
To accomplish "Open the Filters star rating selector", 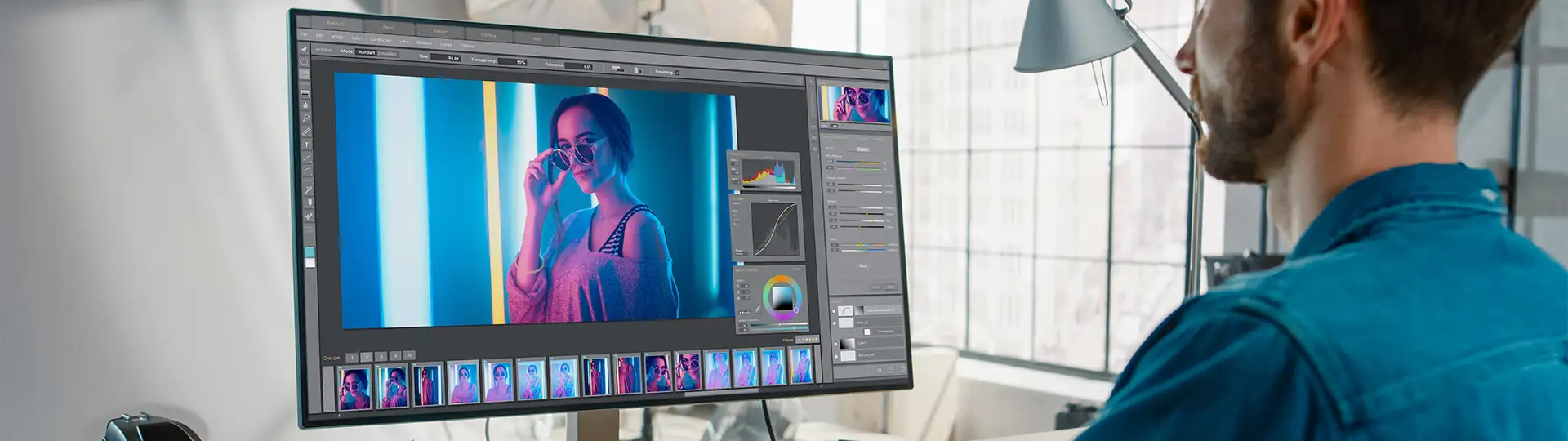I will click(x=807, y=339).
